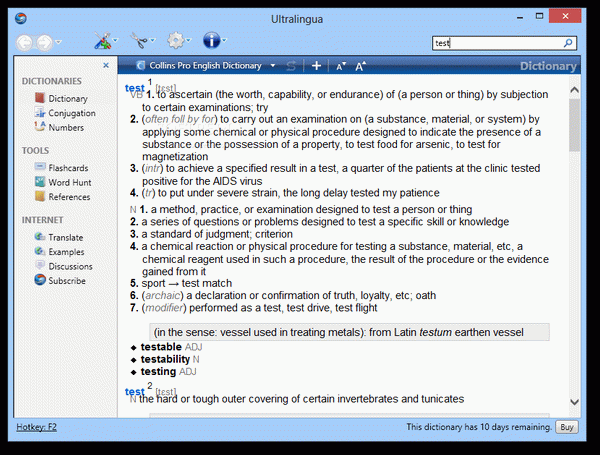The image size is (600, 455).
Task: Click the Flashcards sidebar icon
Action: click(x=40, y=167)
